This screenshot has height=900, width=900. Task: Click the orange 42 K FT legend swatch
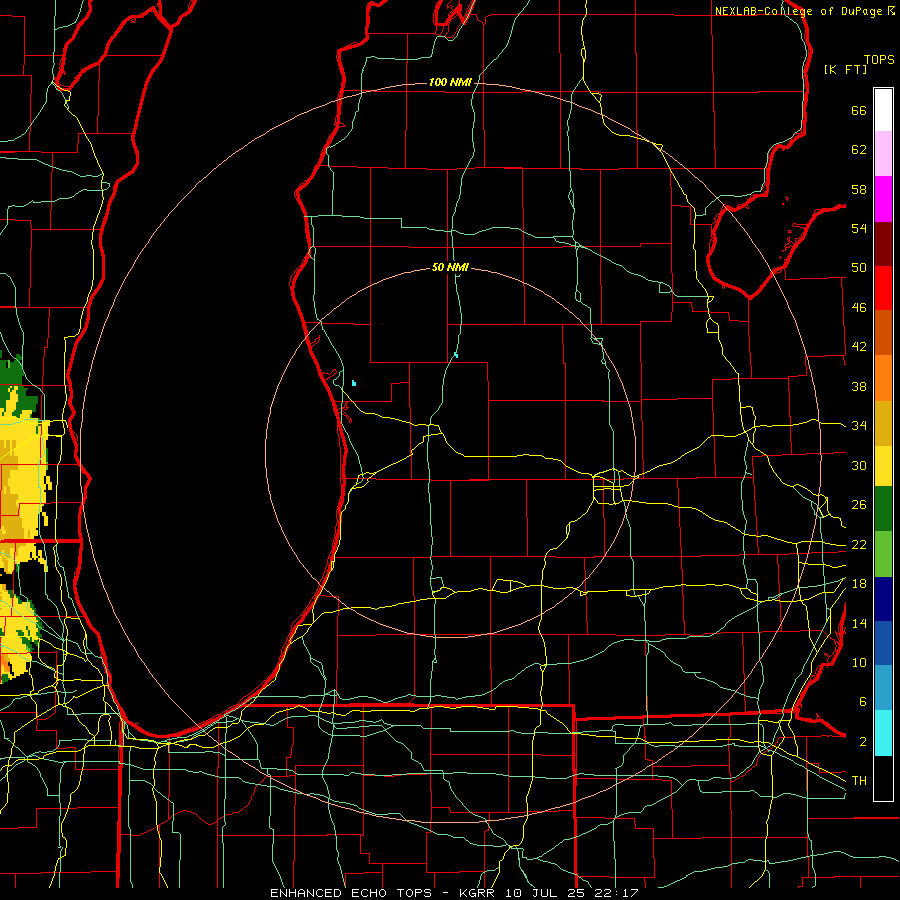click(883, 378)
